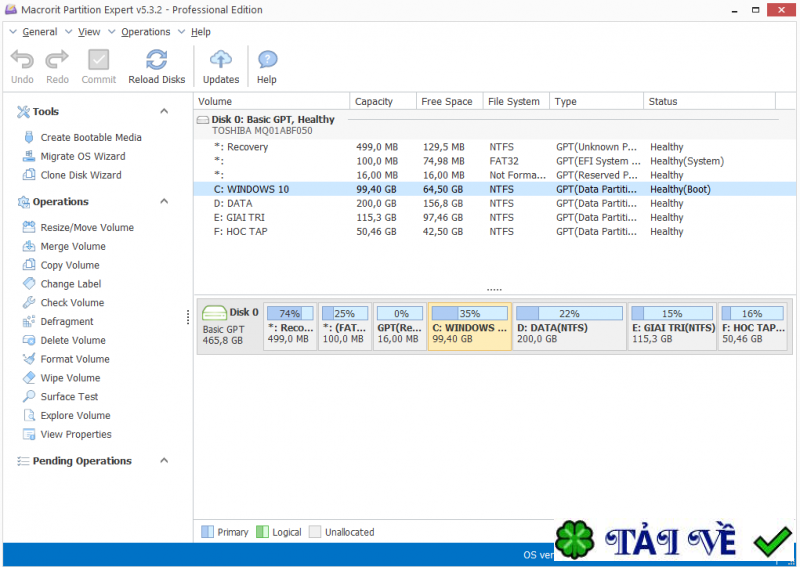Viewport: 800px width, 567px height.
Task: Open Explore Volume operation
Action: [x=66, y=415]
